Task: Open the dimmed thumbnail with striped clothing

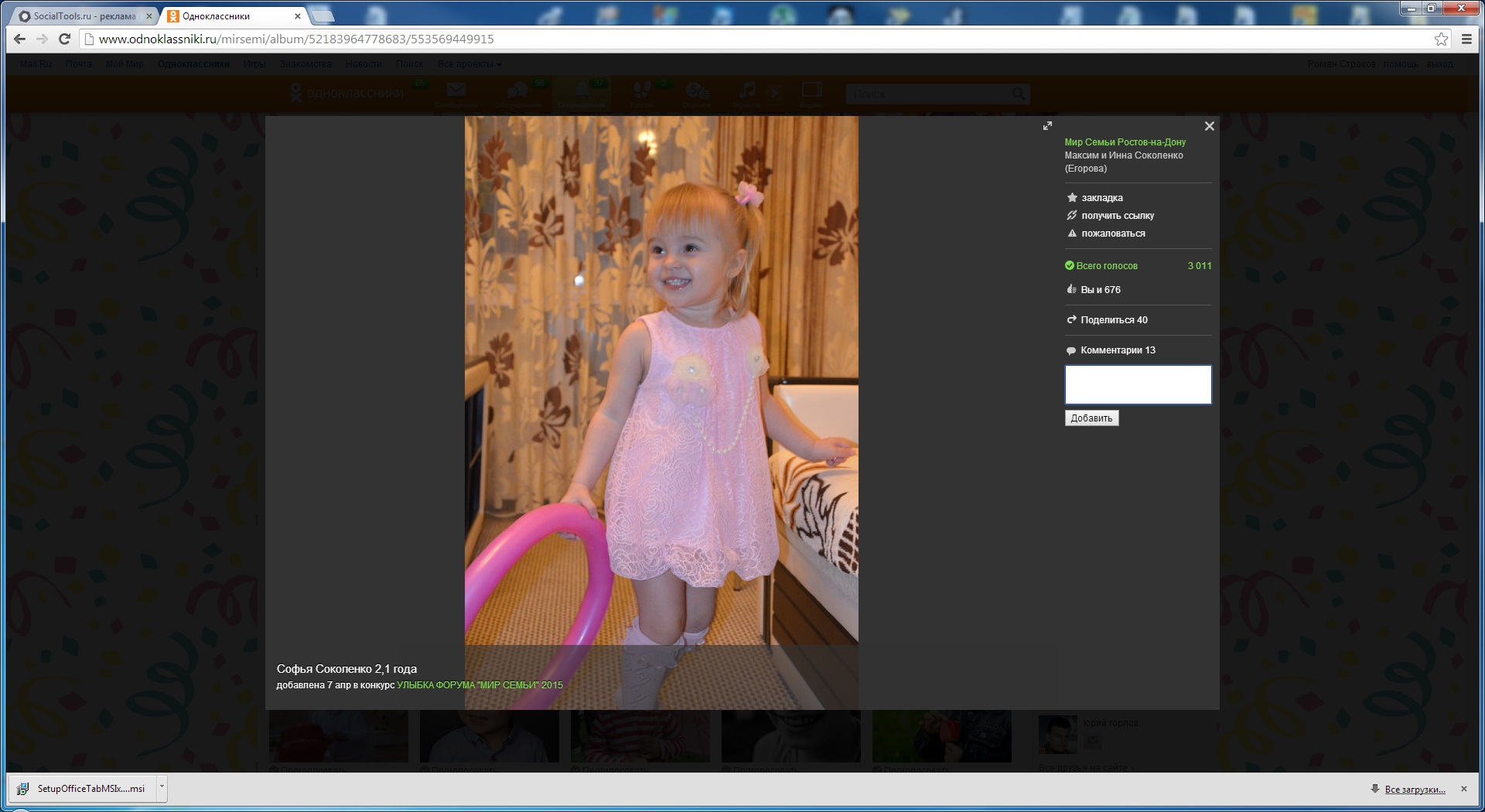Action: point(640,737)
